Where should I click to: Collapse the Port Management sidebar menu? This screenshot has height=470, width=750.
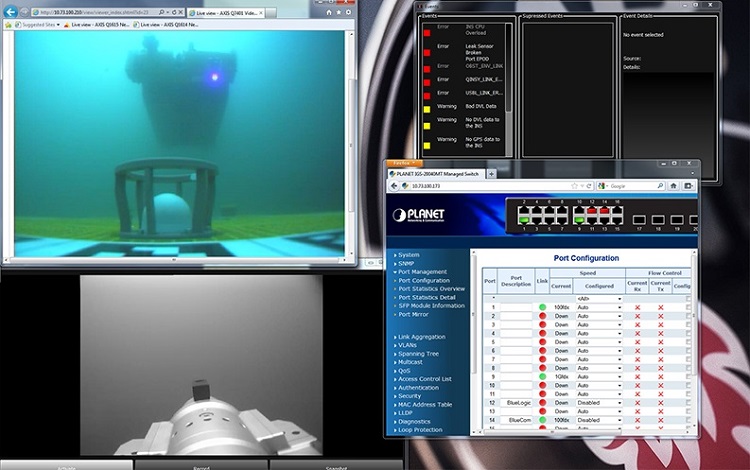pos(420,272)
